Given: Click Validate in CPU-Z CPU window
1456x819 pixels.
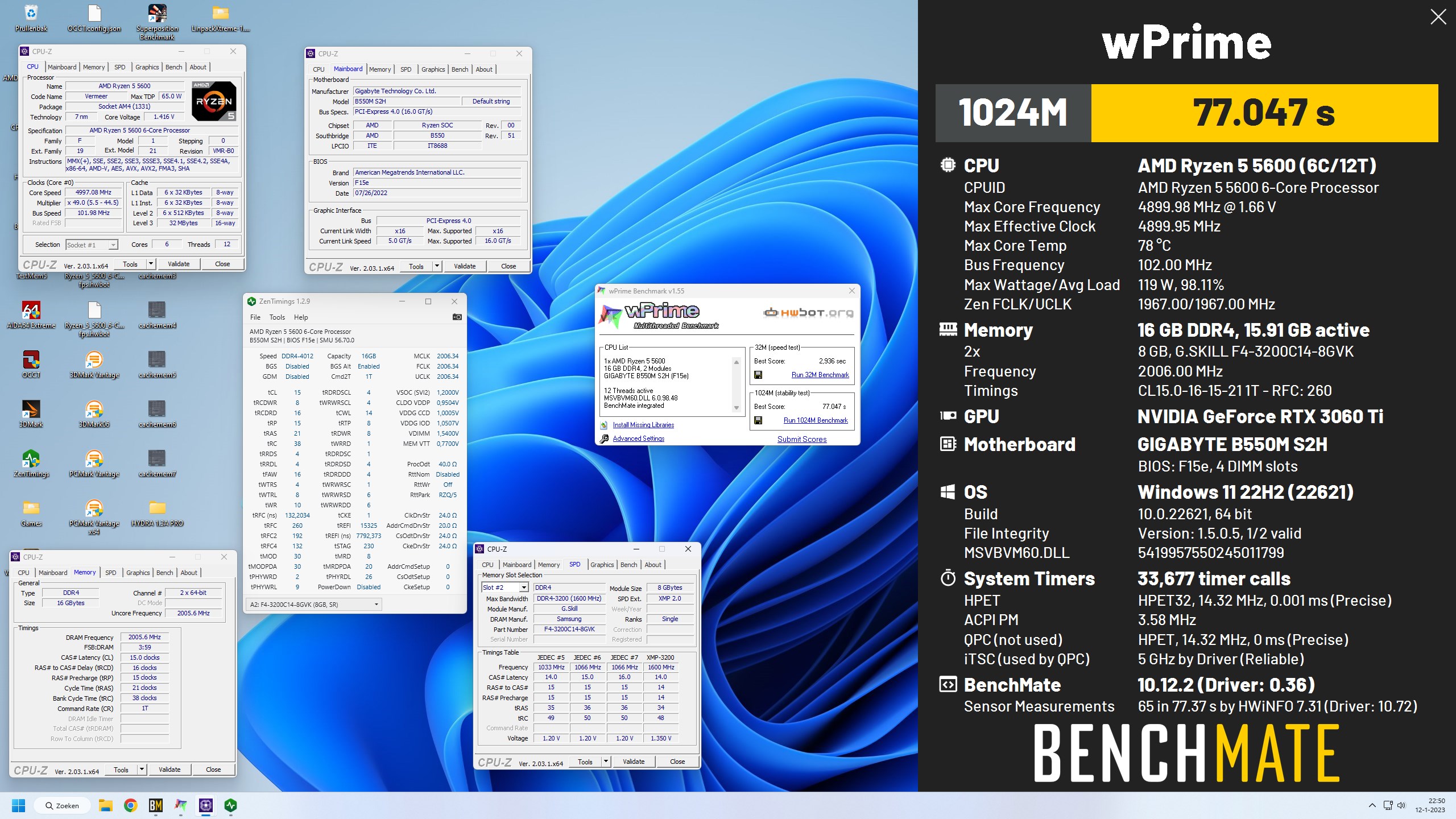Looking at the screenshot, I should [179, 264].
